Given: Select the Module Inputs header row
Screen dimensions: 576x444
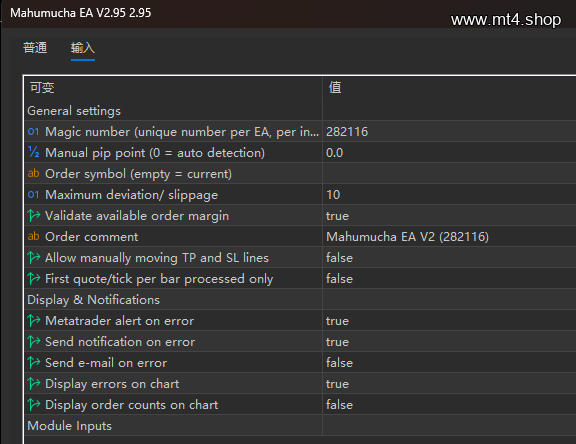Looking at the screenshot, I should pos(300,426).
